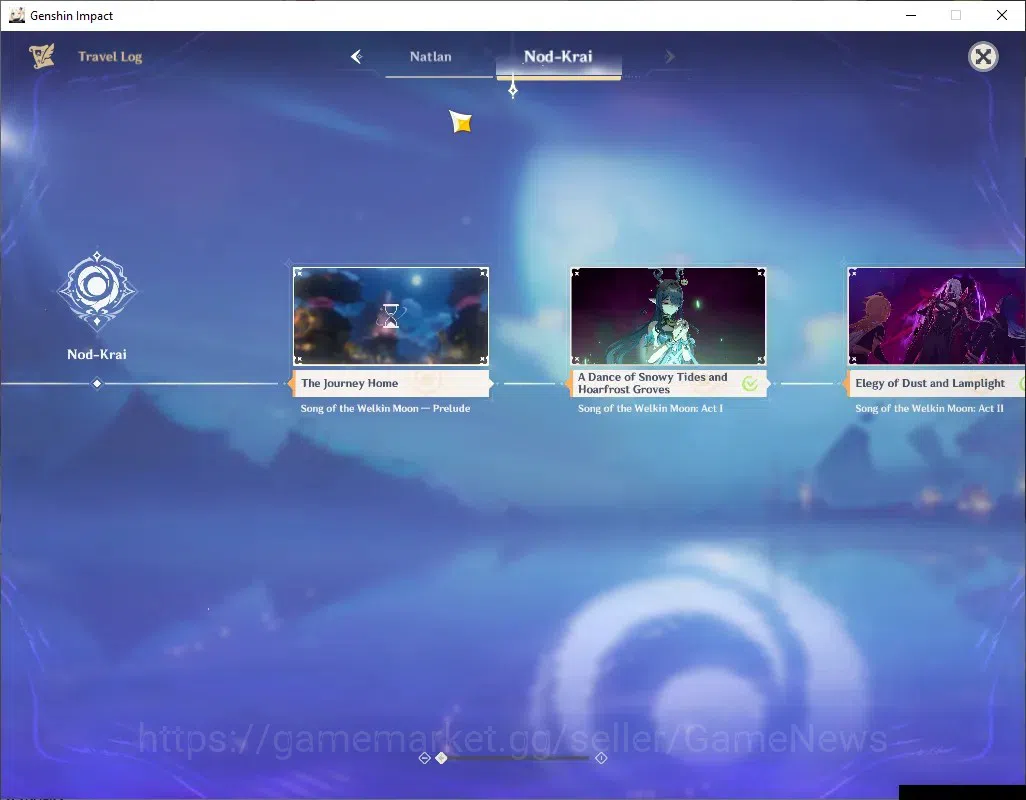Close the Travel Log with the X button
This screenshot has height=800, width=1026.
tap(983, 57)
